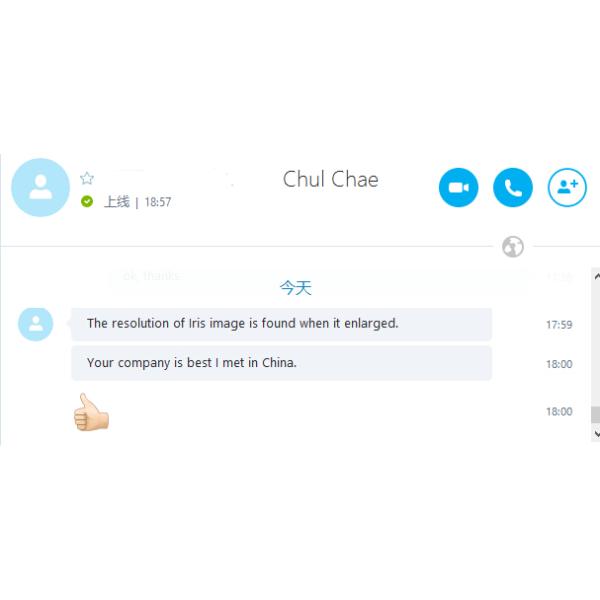This screenshot has height=600, width=600.
Task: Click the small sender avatar beside messages
Action: 36,324
